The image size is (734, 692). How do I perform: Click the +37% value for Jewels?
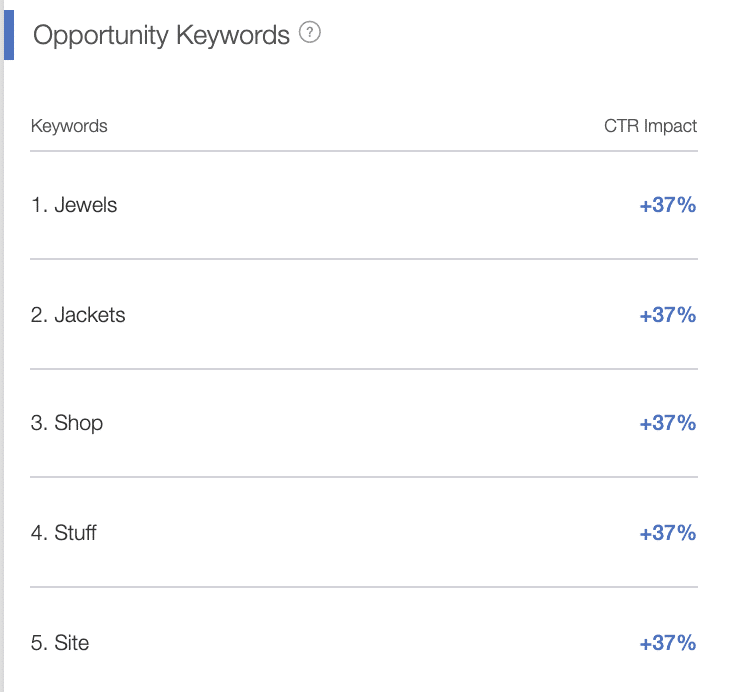coord(668,205)
